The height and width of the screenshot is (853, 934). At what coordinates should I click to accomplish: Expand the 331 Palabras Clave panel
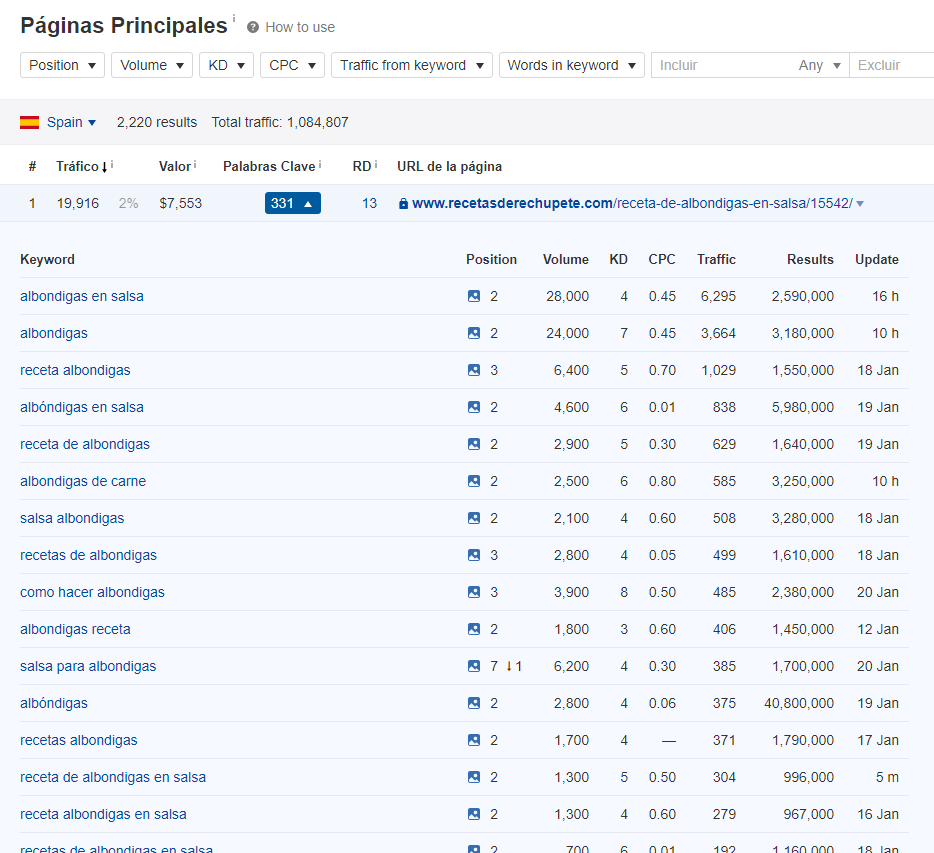pyautogui.click(x=292, y=202)
